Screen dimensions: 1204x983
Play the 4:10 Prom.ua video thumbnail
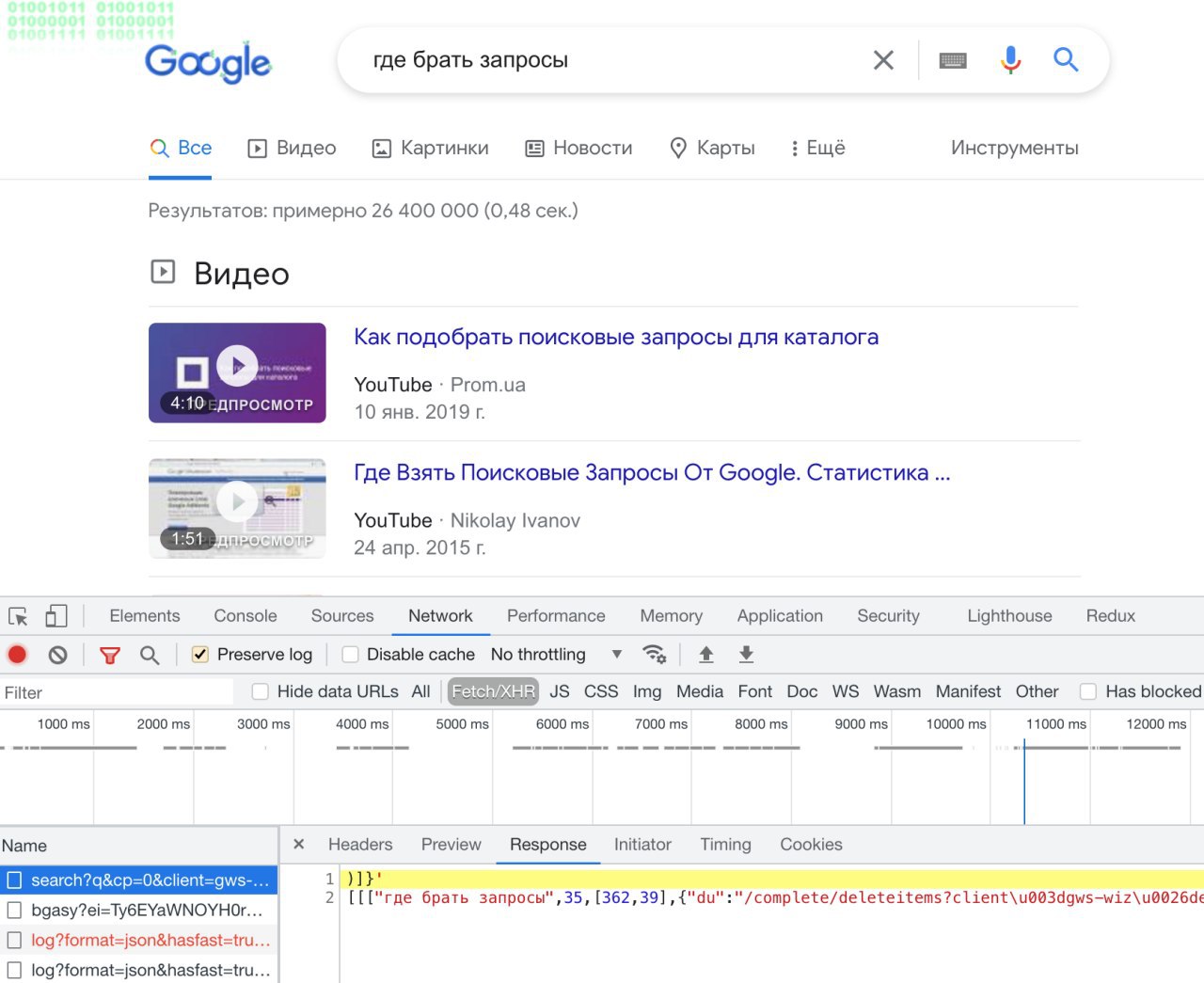click(x=237, y=373)
